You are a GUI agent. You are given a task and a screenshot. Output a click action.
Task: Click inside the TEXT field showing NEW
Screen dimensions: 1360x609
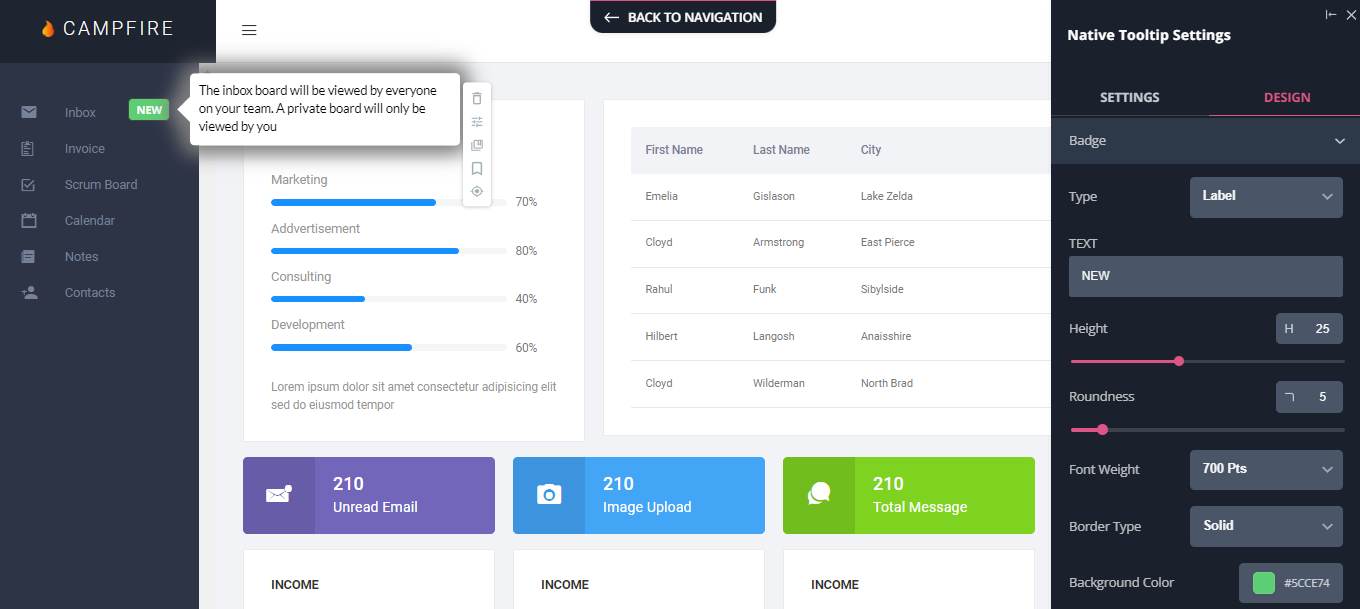(1205, 276)
